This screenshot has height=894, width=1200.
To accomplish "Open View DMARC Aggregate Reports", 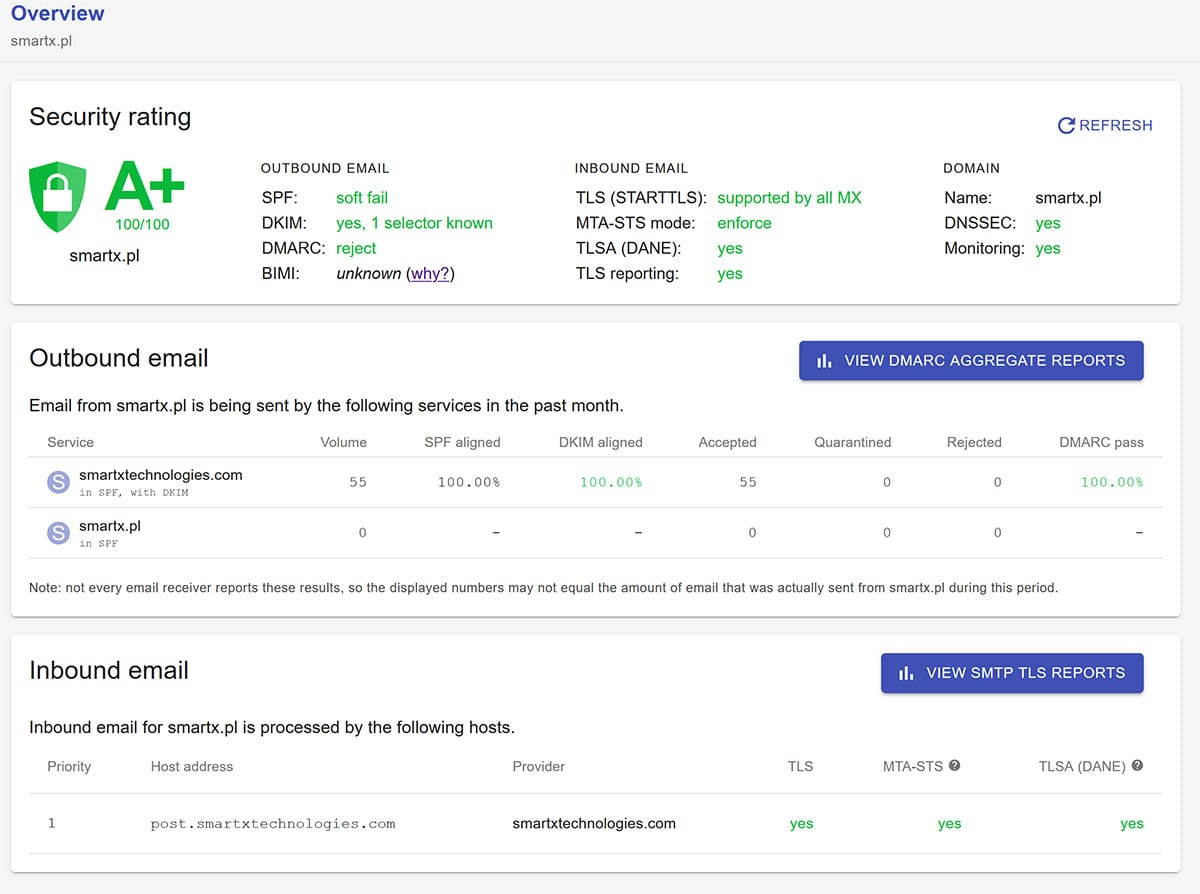I will tap(970, 361).
